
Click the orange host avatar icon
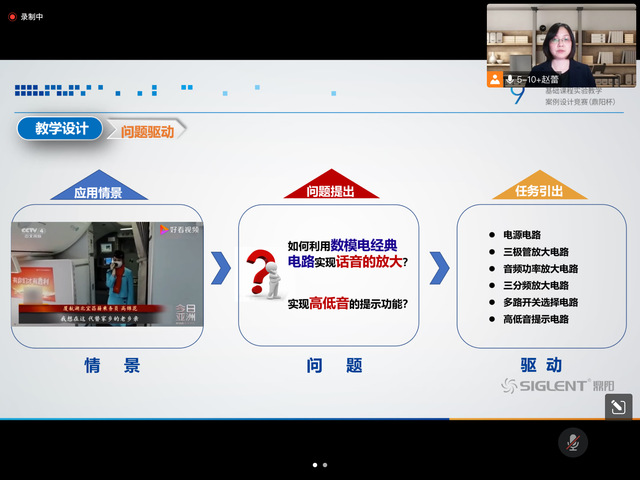point(495,78)
